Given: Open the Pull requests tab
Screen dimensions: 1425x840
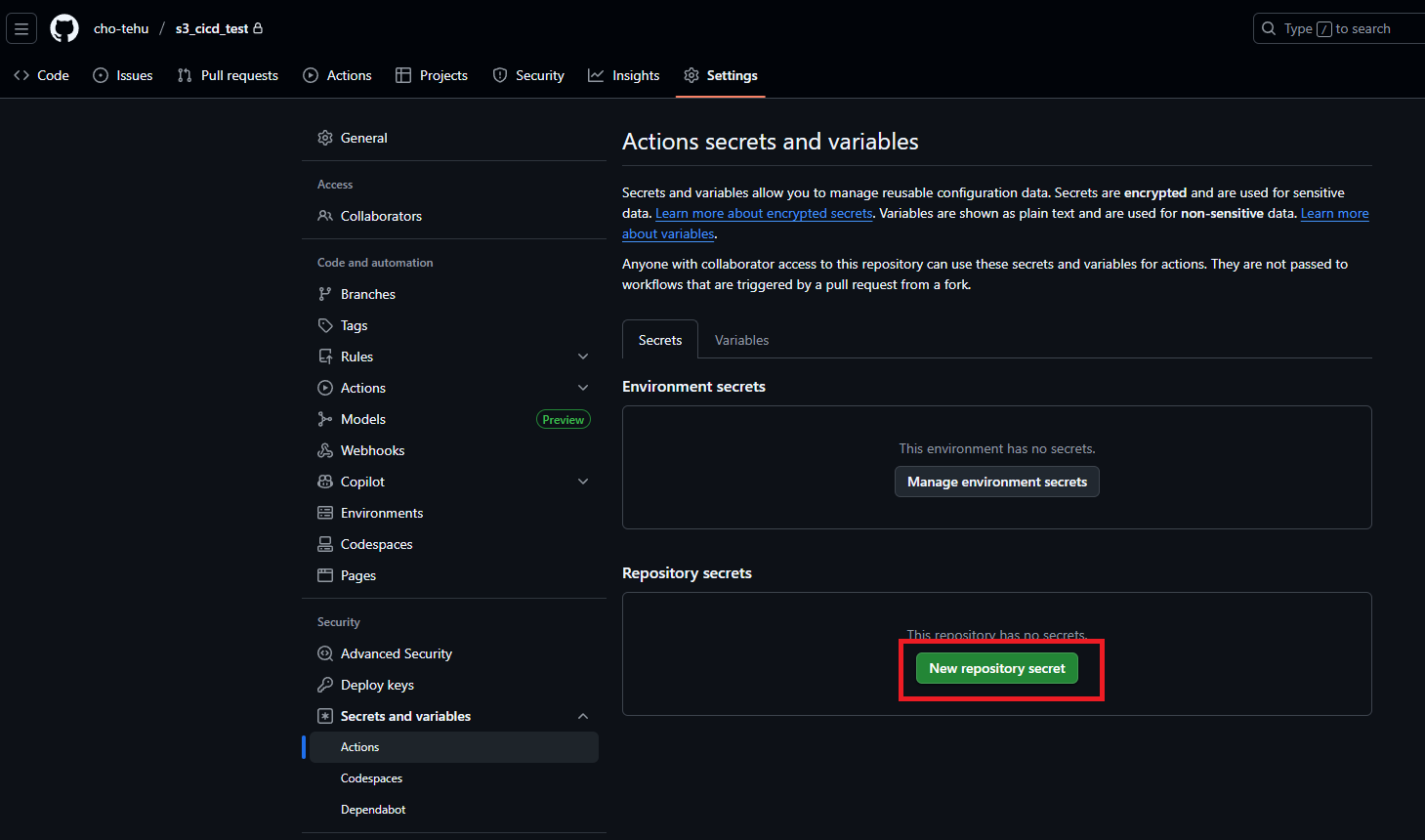Looking at the screenshot, I should point(228,75).
